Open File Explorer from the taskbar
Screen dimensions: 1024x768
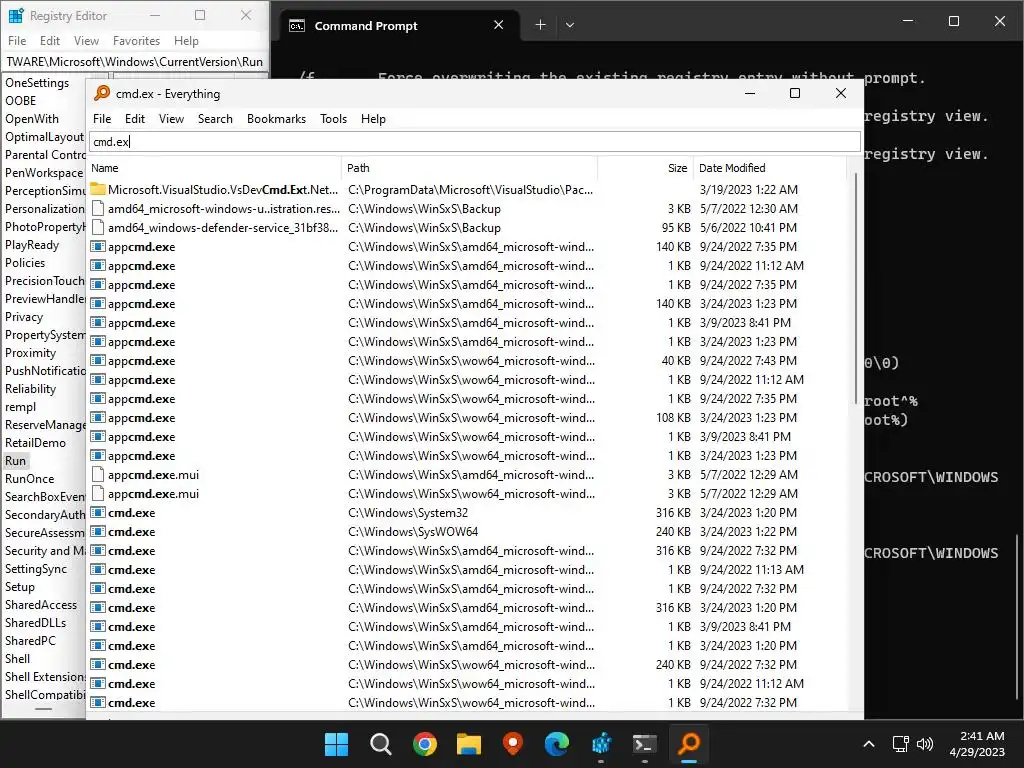[468, 743]
